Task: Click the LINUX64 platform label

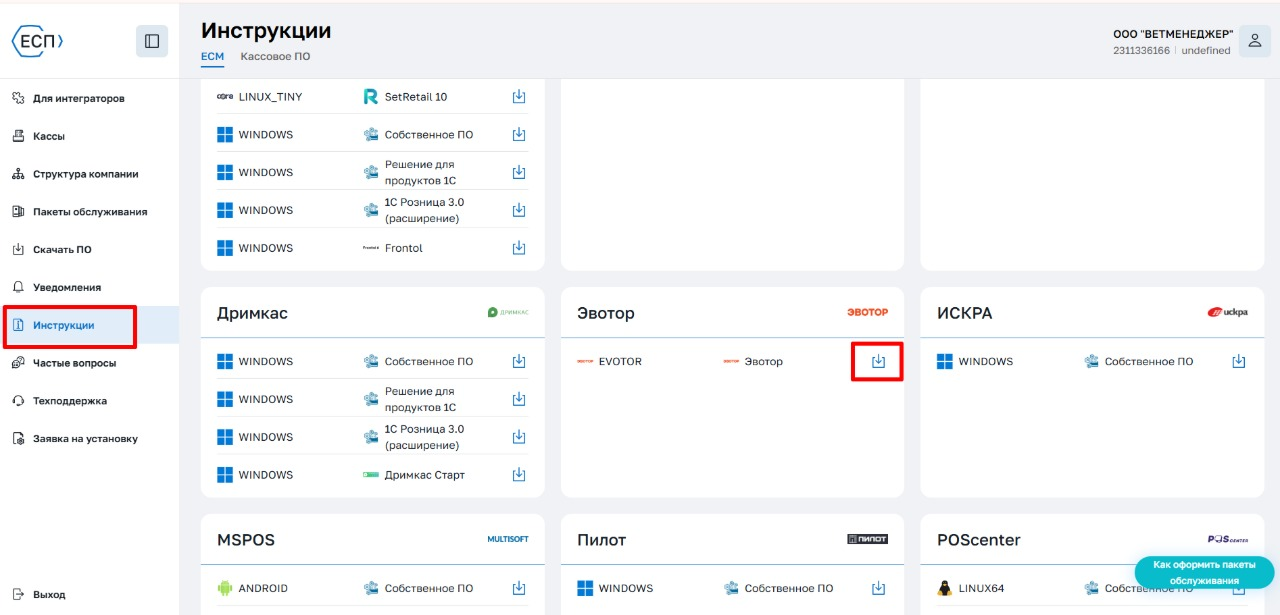Action: coord(981,588)
